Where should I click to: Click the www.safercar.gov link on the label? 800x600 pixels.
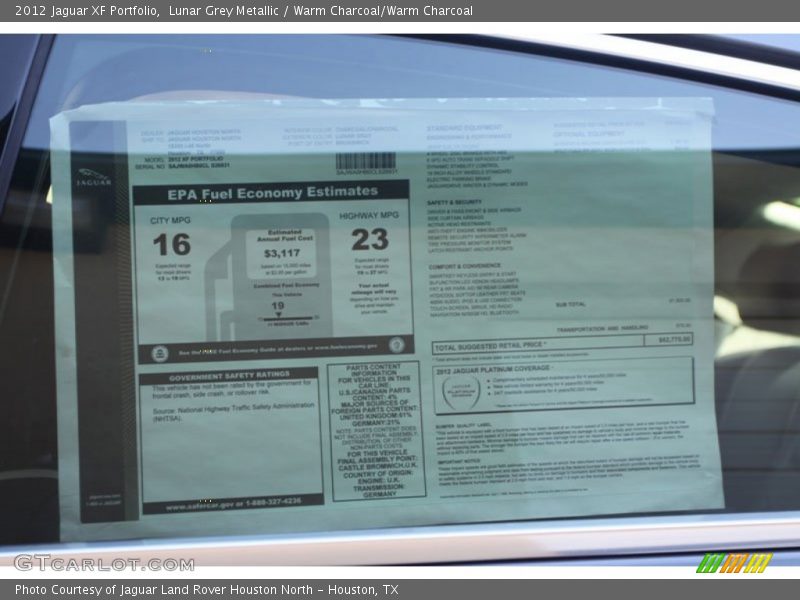click(x=197, y=505)
